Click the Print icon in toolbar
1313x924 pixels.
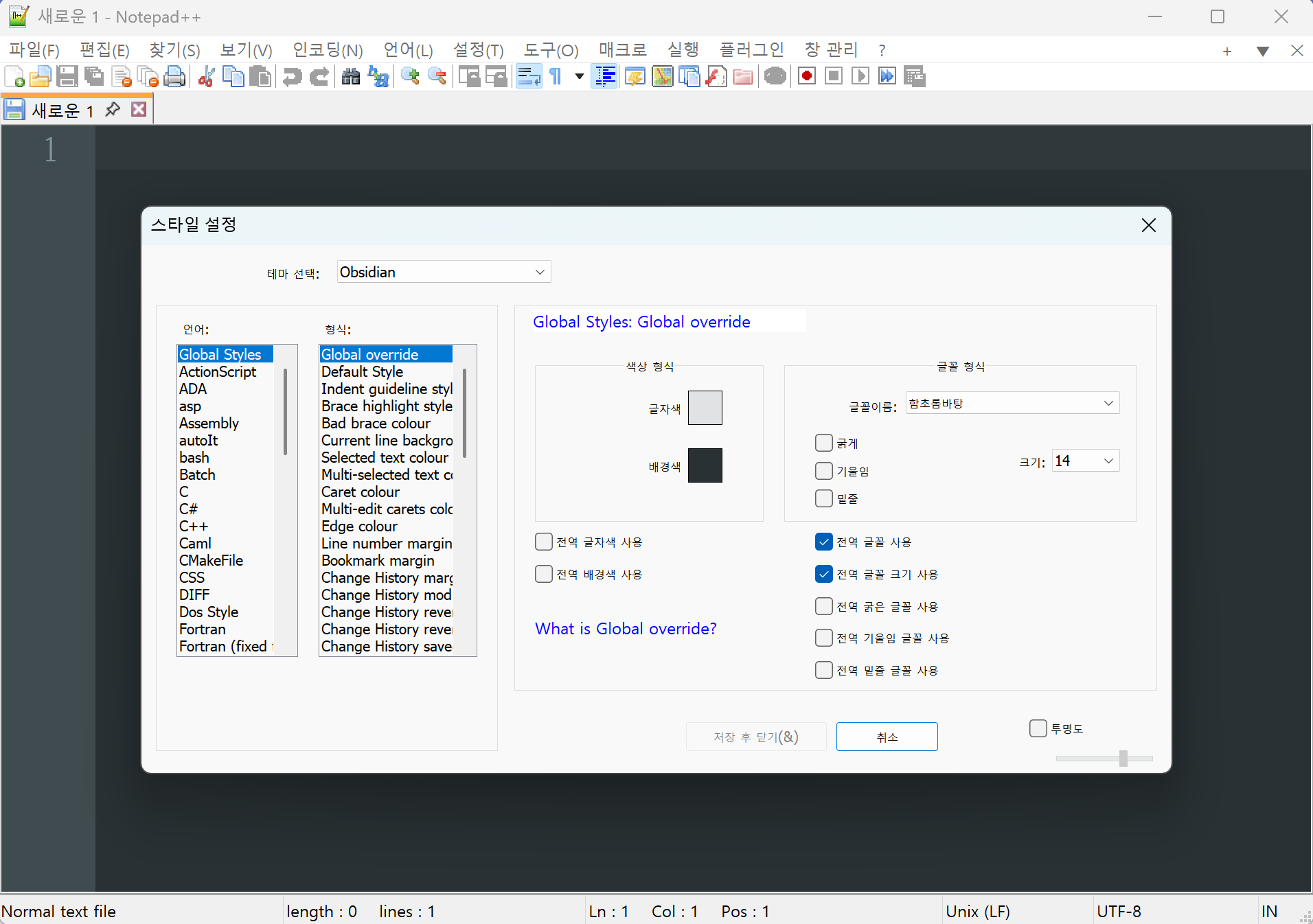[x=175, y=77]
